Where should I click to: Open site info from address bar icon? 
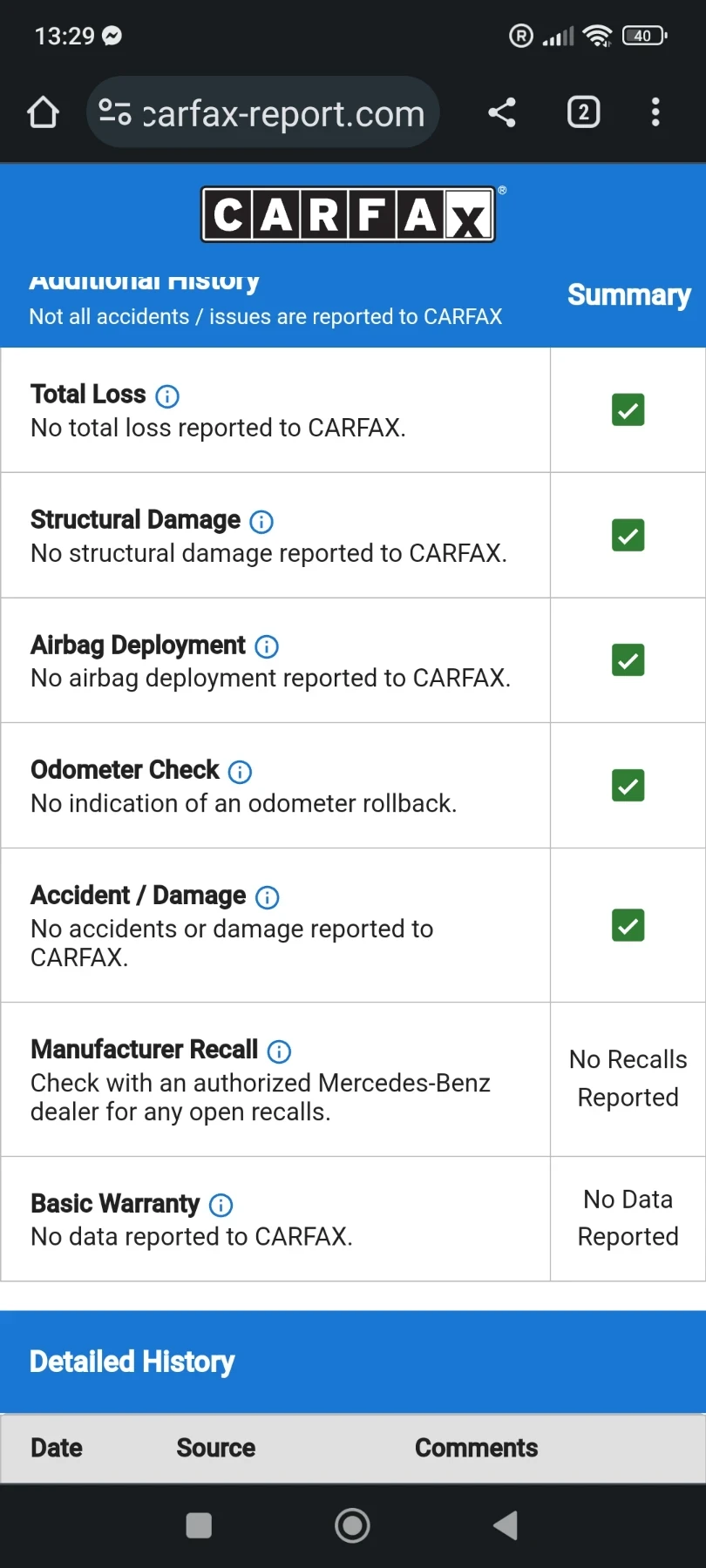pyautogui.click(x=115, y=112)
